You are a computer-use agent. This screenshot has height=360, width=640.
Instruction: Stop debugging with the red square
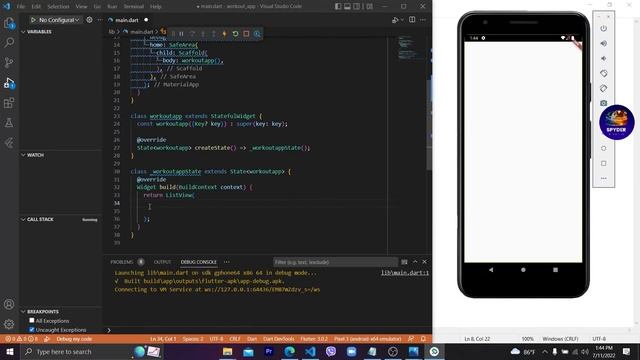point(246,34)
